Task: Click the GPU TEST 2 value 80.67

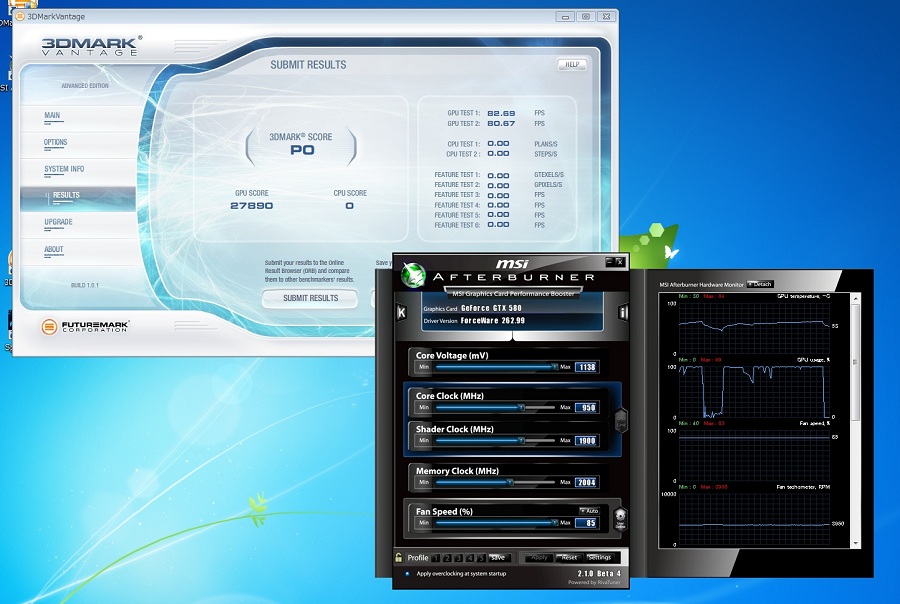Action: pyautogui.click(x=501, y=123)
